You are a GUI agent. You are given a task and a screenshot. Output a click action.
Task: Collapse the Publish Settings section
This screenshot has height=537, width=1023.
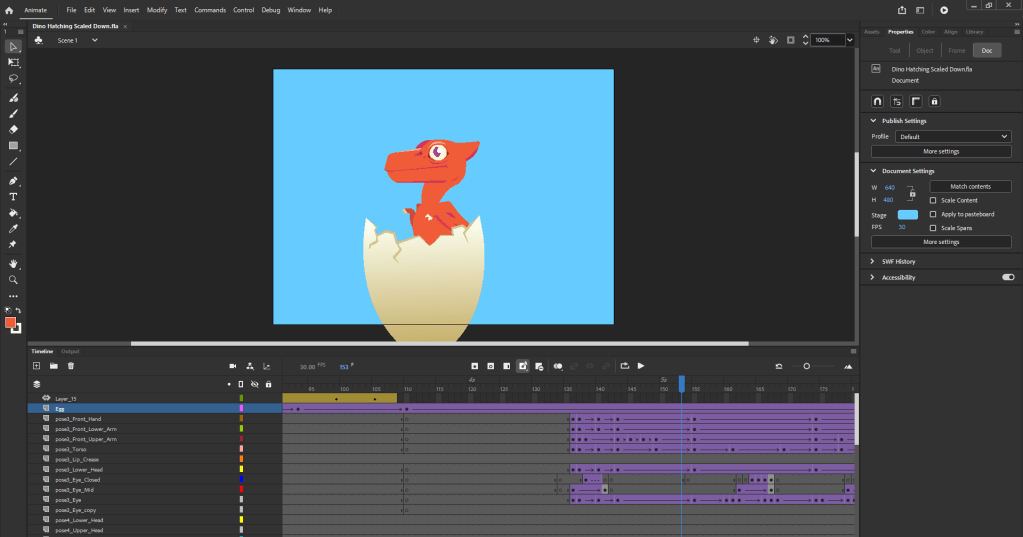873,120
